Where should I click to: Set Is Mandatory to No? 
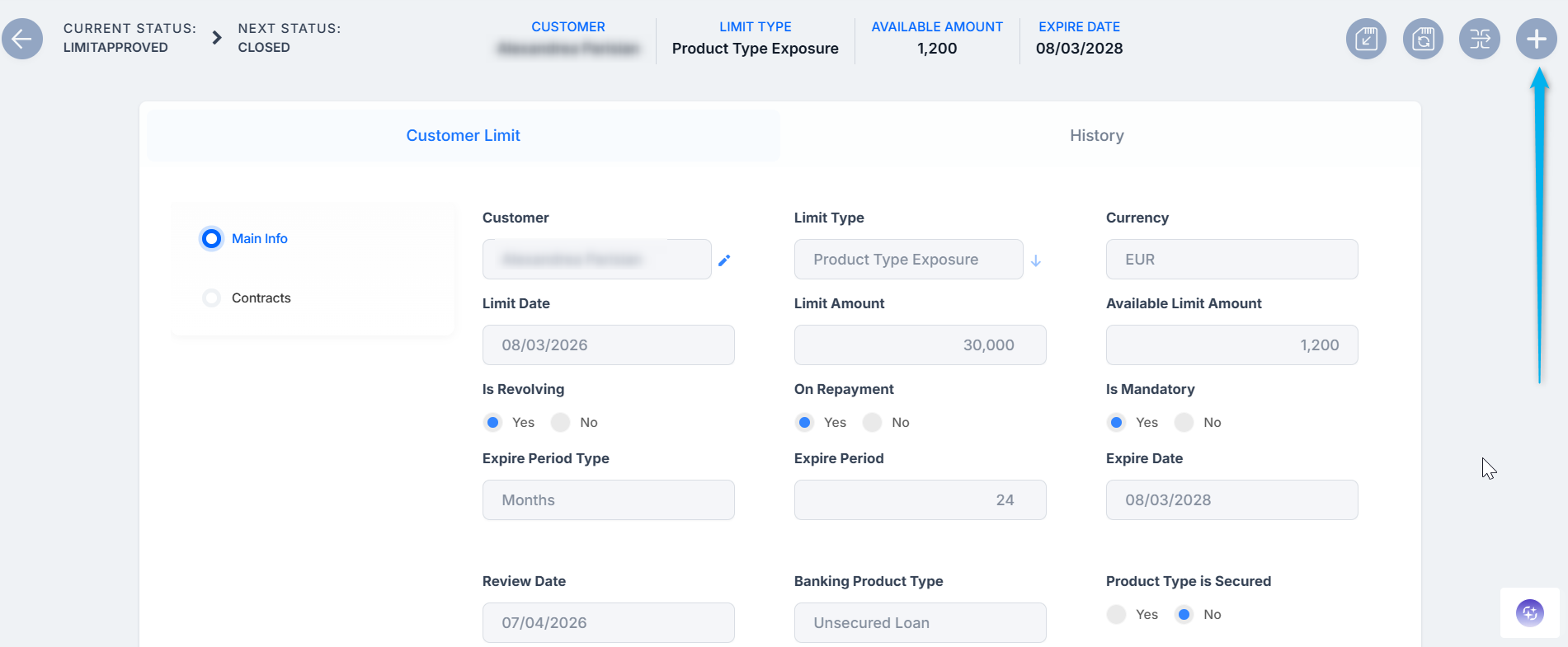pyautogui.click(x=1184, y=423)
